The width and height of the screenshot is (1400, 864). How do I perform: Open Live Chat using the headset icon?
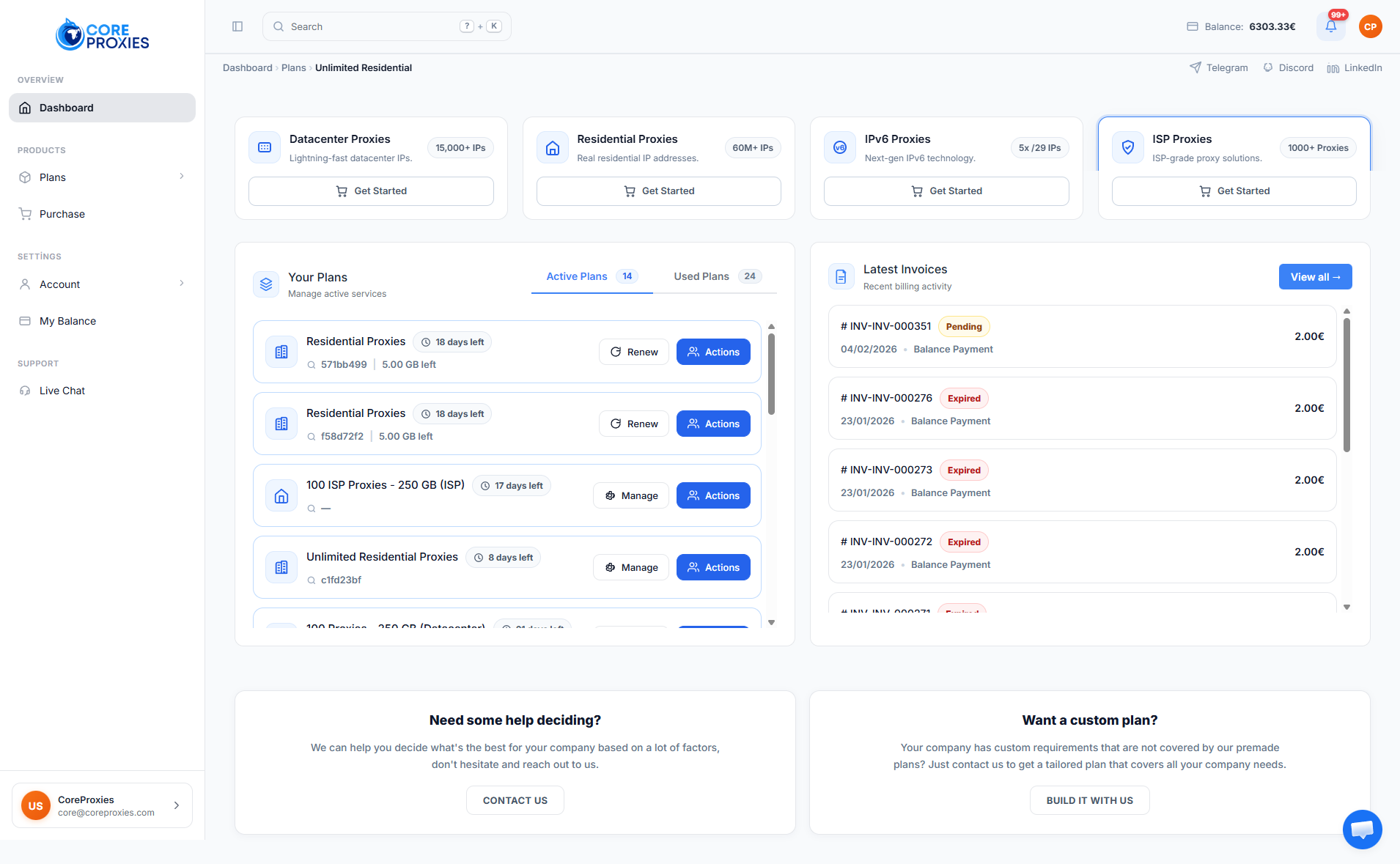[25, 390]
